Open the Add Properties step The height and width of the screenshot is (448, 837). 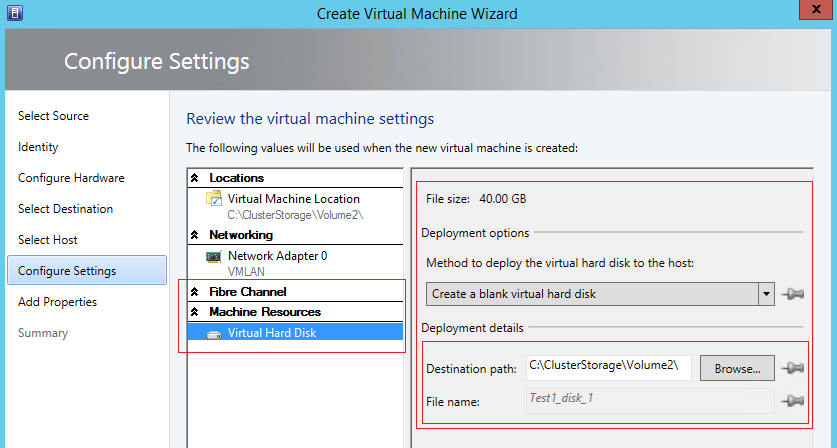coord(57,302)
